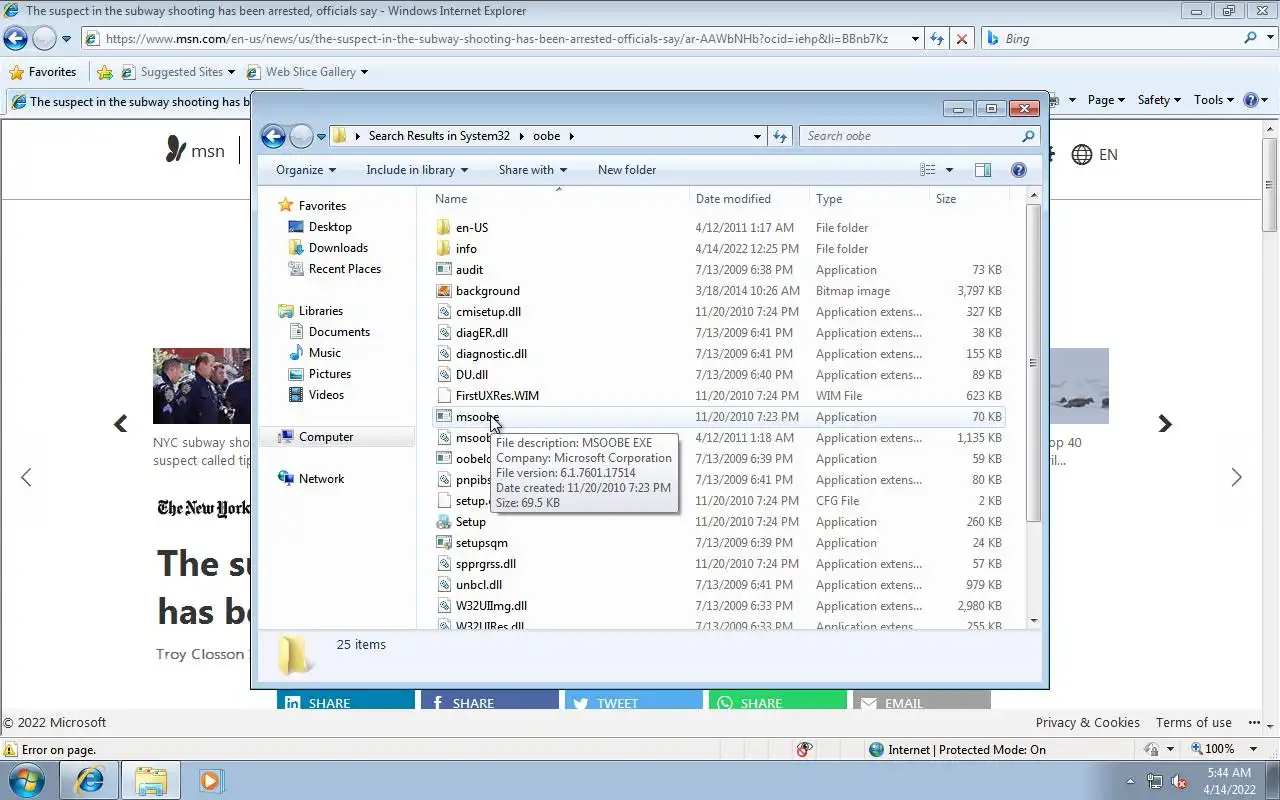Screen dimensions: 1280x800
Task: Select the cmisetup.dll file icon
Action: click(x=445, y=312)
